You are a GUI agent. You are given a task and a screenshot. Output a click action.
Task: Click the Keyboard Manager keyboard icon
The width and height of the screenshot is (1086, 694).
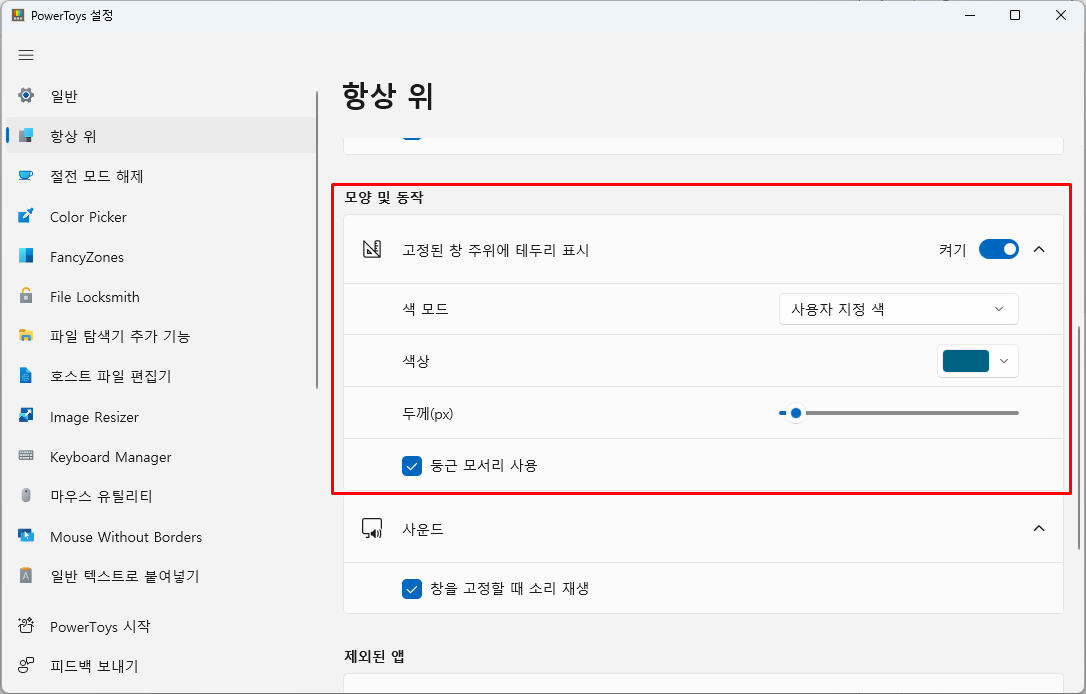pyautogui.click(x=26, y=456)
